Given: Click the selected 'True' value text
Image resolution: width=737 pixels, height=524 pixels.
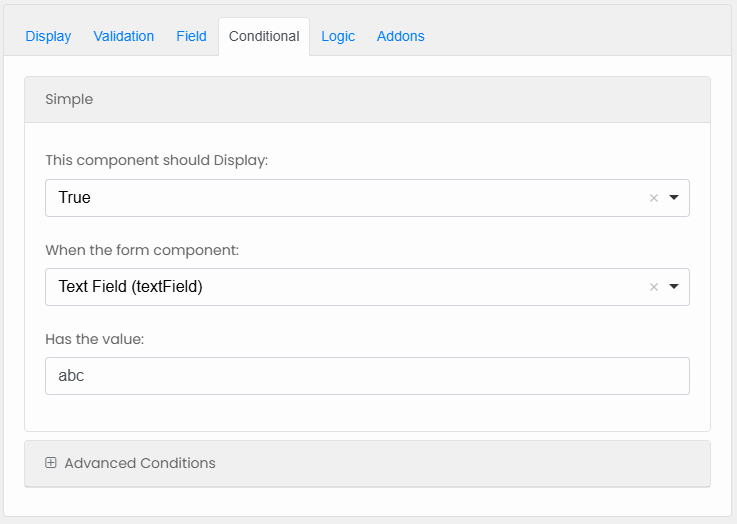Looking at the screenshot, I should (75, 198).
